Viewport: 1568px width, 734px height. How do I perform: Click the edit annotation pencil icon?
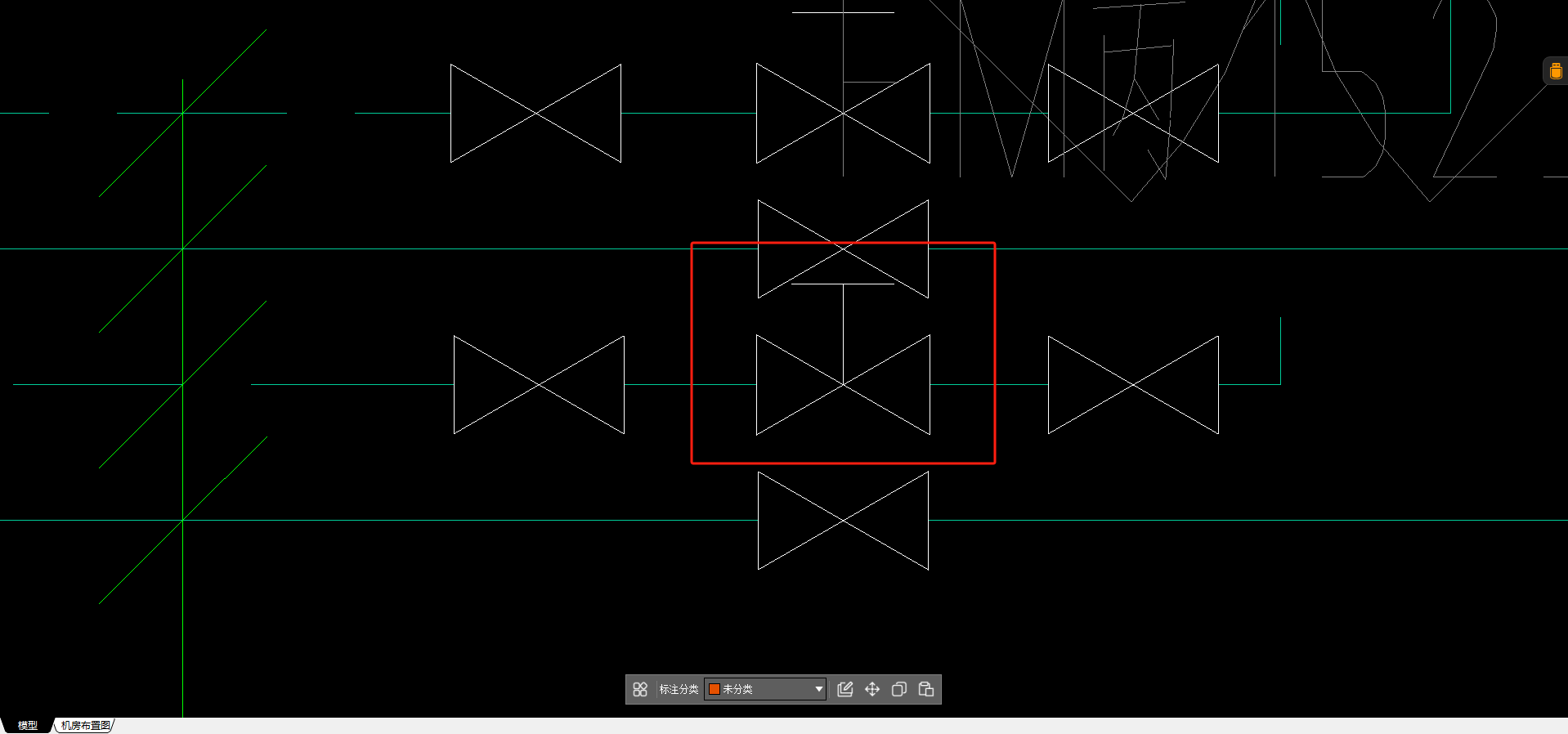(845, 689)
